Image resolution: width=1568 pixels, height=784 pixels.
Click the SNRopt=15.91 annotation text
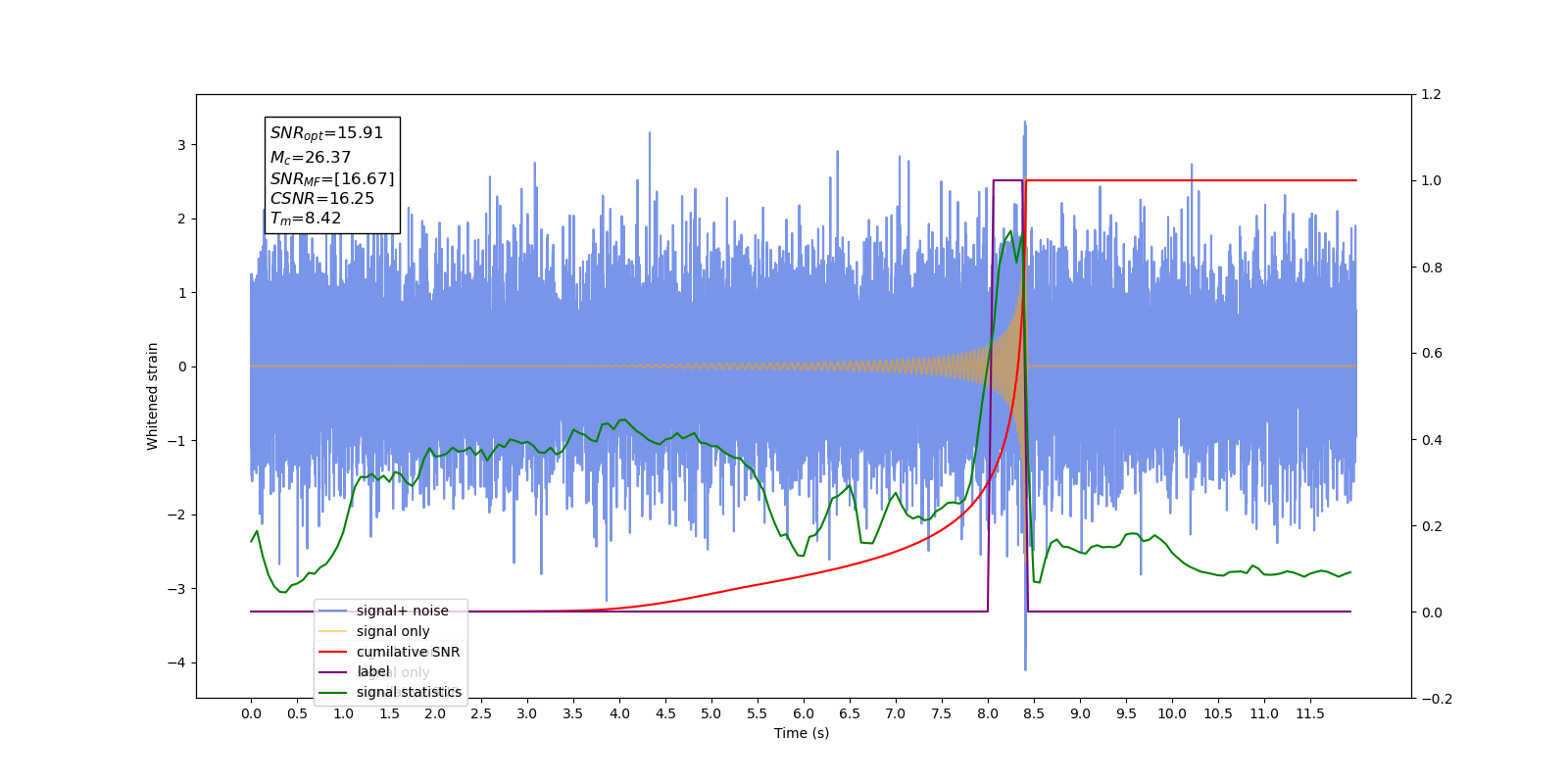pos(326,133)
